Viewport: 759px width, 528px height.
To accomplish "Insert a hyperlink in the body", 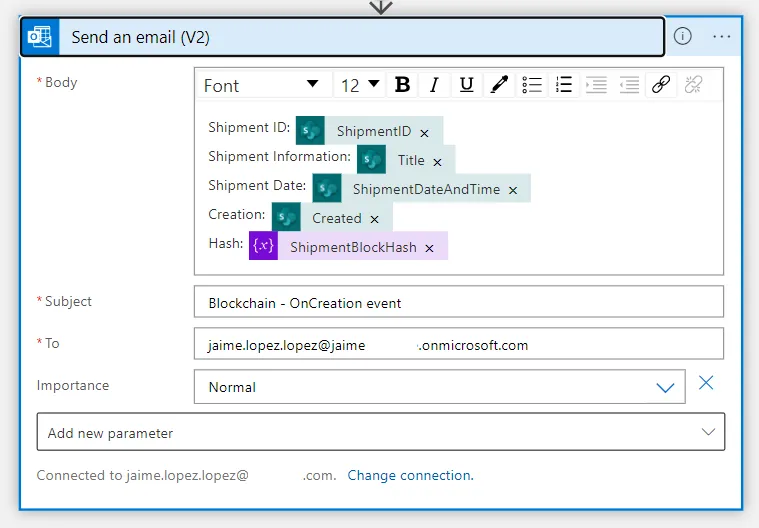I will point(661,85).
